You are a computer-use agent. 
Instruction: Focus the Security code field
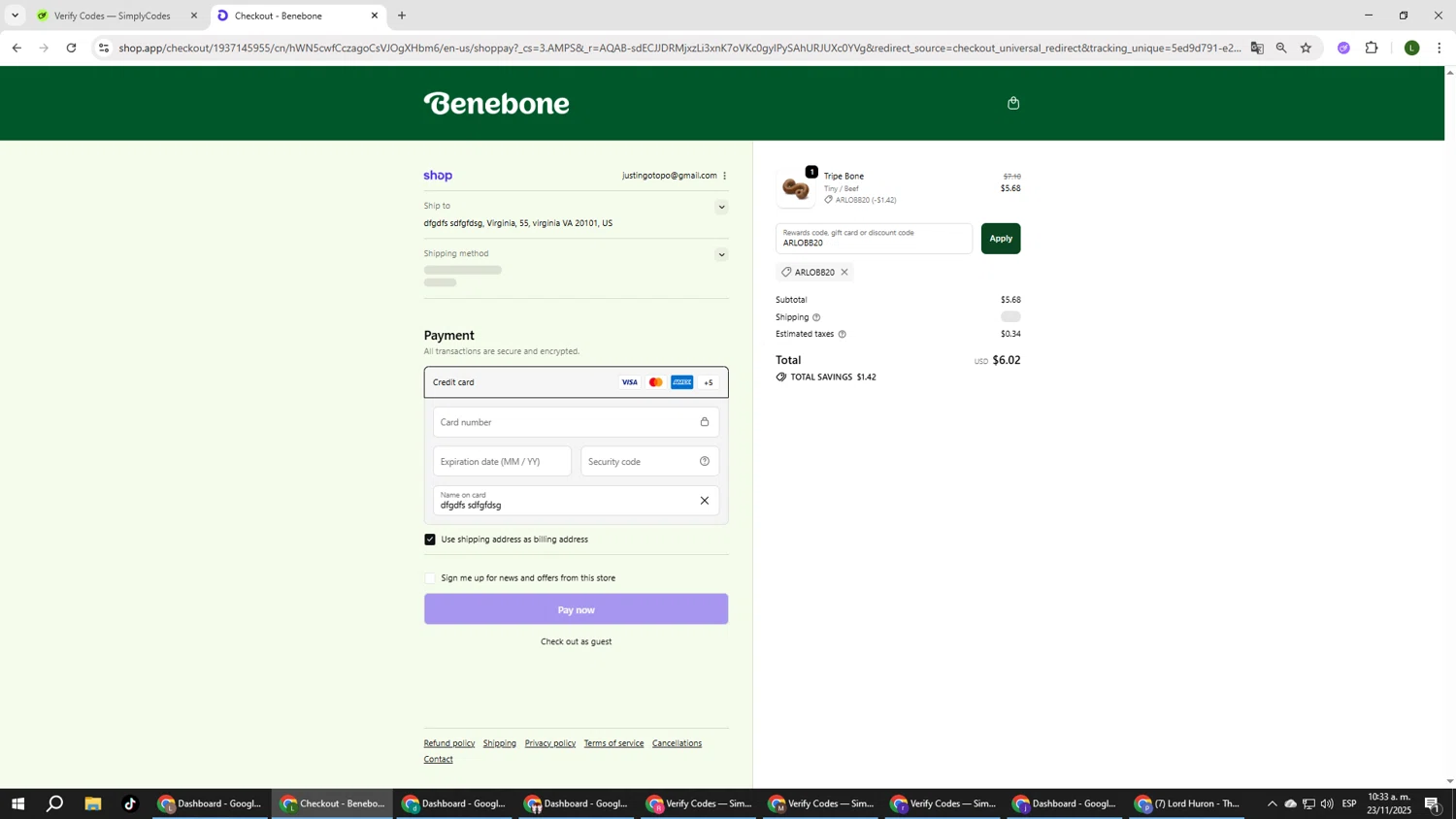[x=649, y=462]
